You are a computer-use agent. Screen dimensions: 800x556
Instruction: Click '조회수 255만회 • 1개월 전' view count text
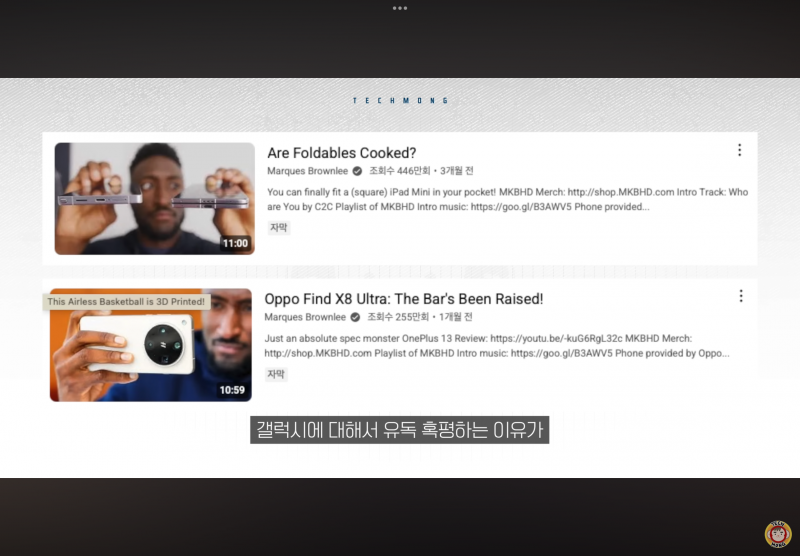pyautogui.click(x=419, y=317)
